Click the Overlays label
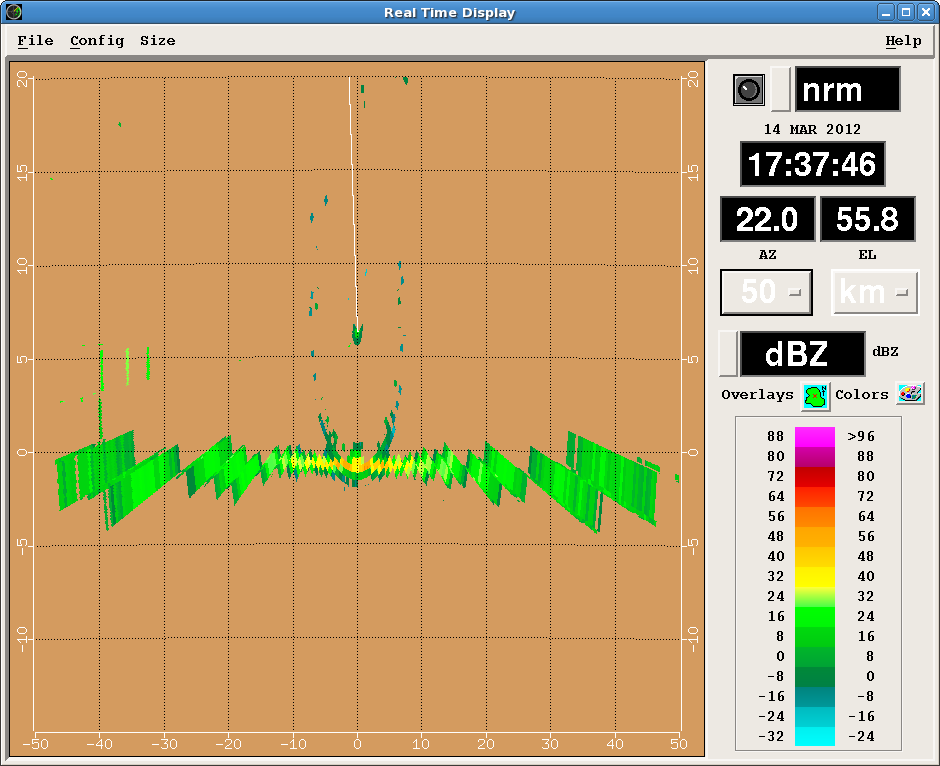The height and width of the screenshot is (766, 940). [757, 395]
